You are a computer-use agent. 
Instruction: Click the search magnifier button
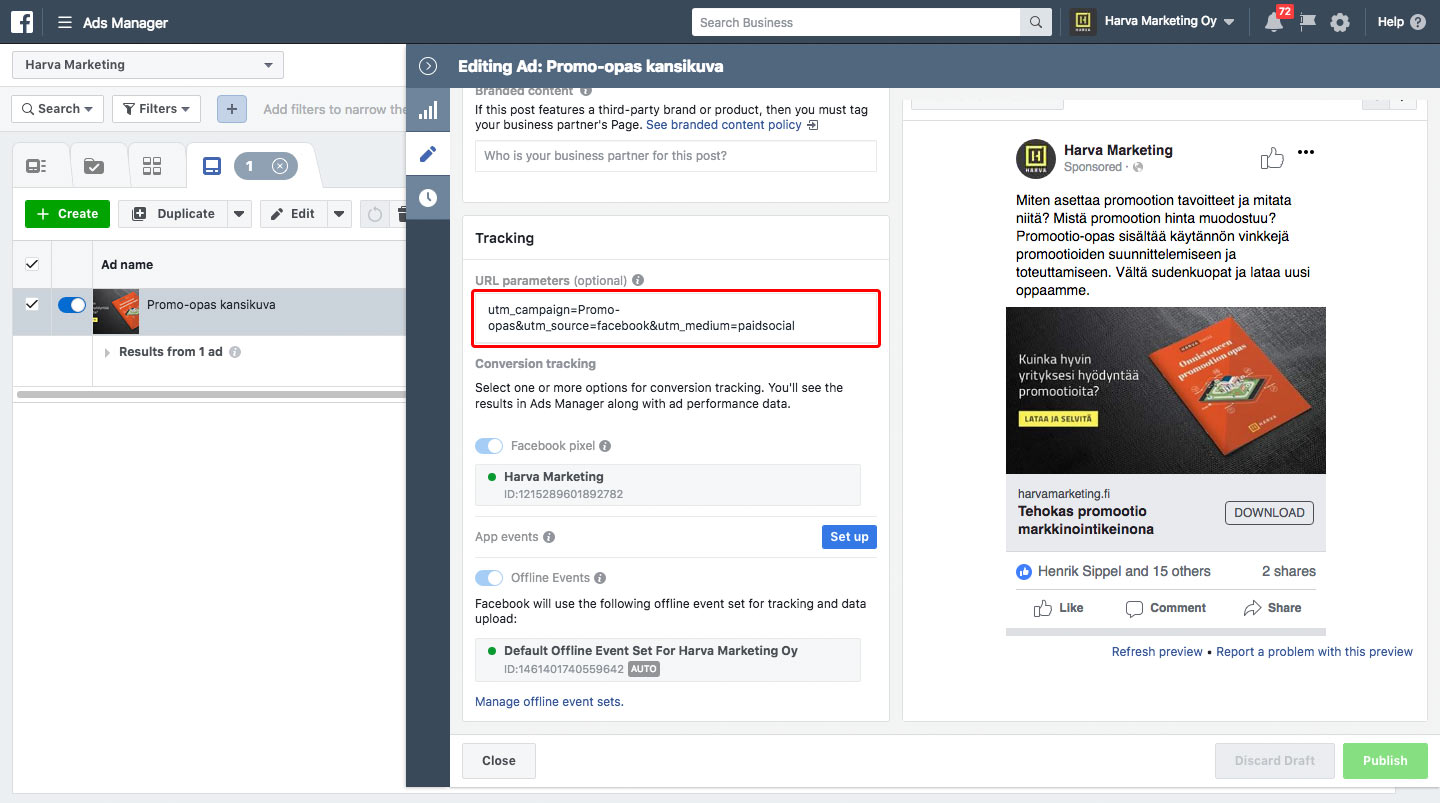(x=1035, y=22)
